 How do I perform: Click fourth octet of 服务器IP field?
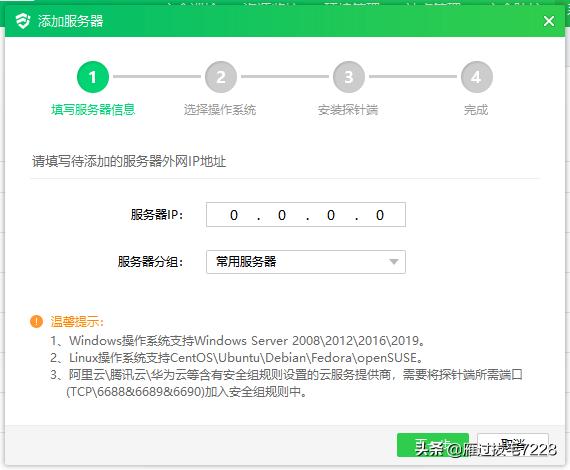click(x=380, y=215)
